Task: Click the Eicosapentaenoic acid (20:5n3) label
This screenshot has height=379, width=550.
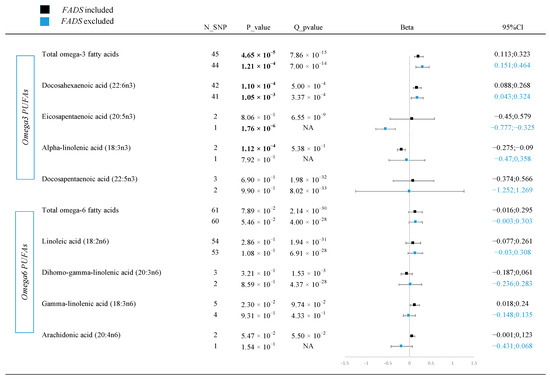Action: pos(88,117)
